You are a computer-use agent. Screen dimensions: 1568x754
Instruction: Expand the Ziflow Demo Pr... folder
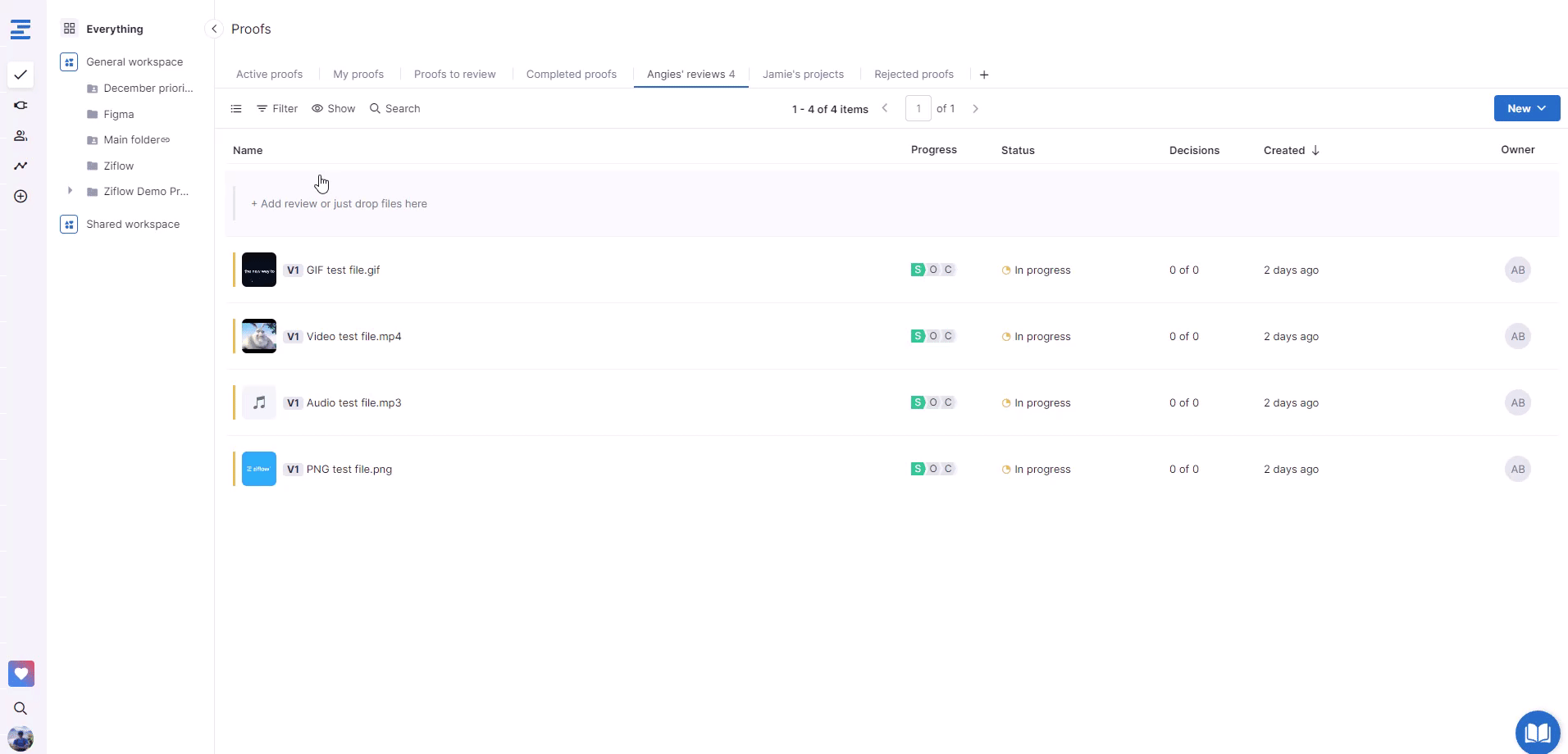70,191
